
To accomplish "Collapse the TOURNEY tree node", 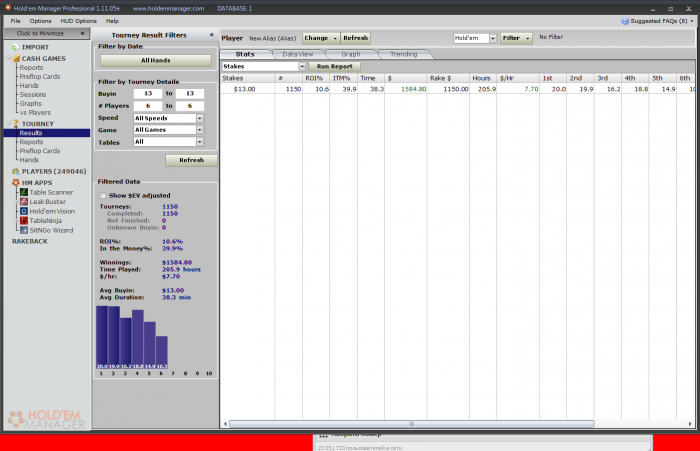I will [8, 123].
